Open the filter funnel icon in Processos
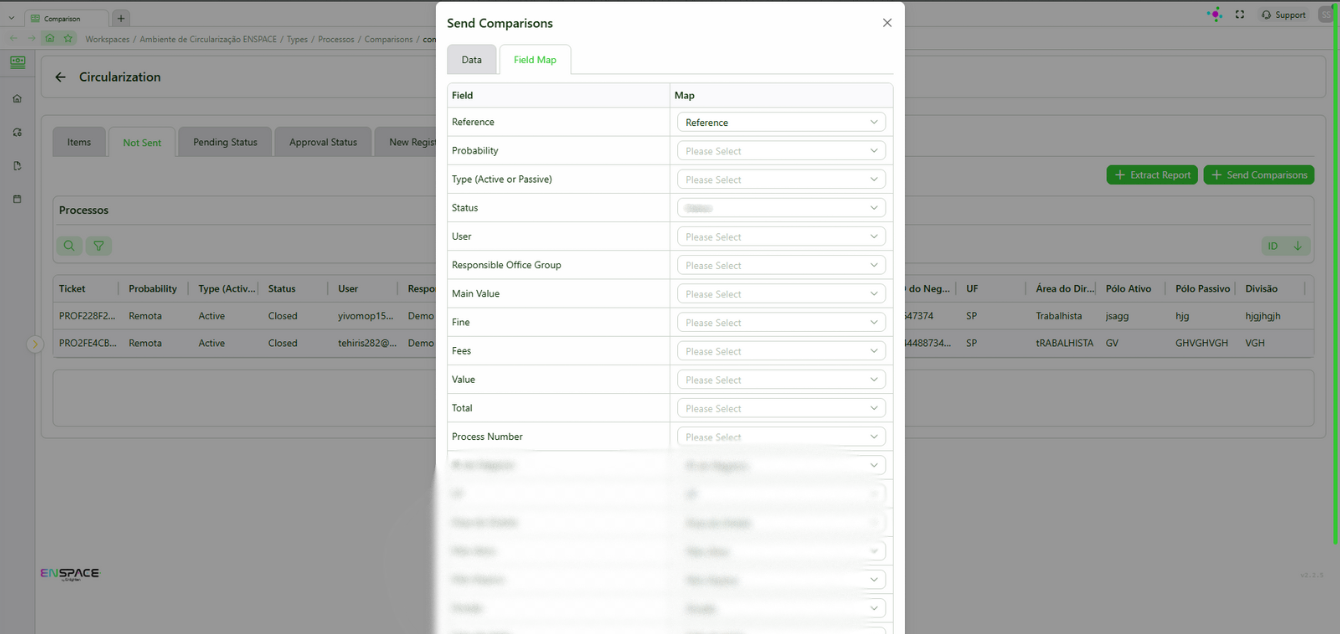 click(x=98, y=246)
